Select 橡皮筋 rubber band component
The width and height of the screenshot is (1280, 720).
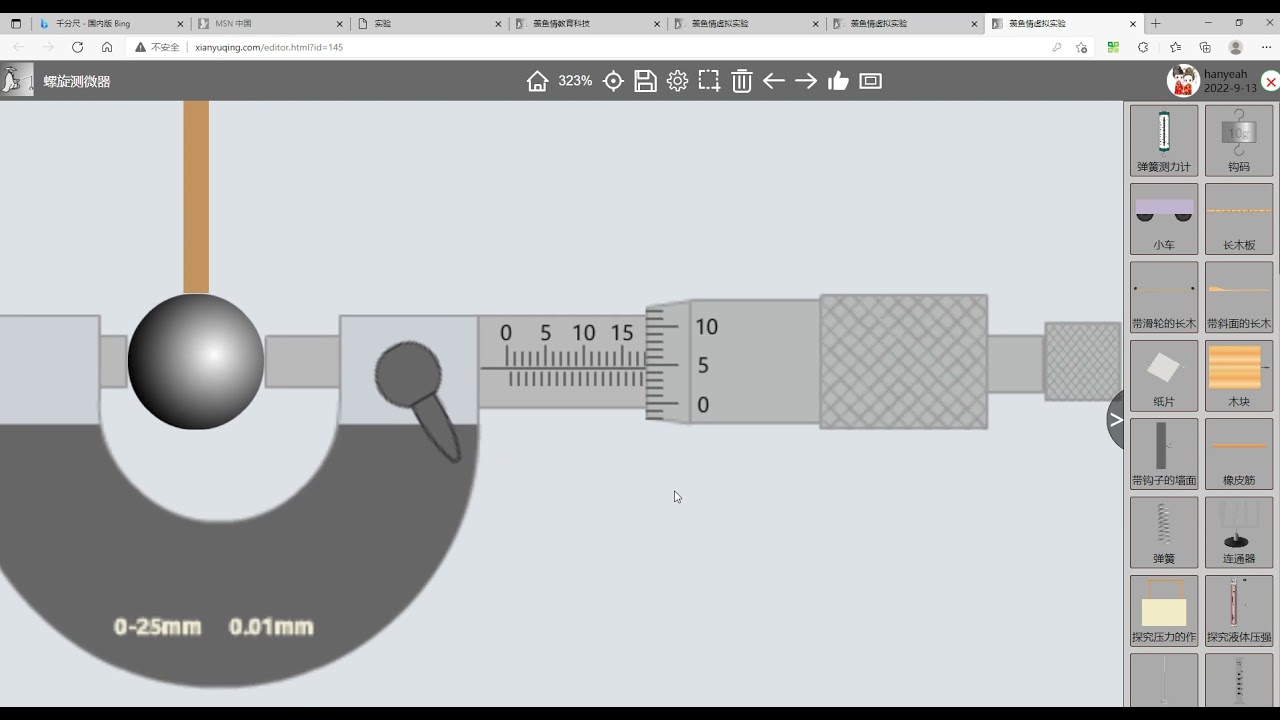(x=1239, y=453)
